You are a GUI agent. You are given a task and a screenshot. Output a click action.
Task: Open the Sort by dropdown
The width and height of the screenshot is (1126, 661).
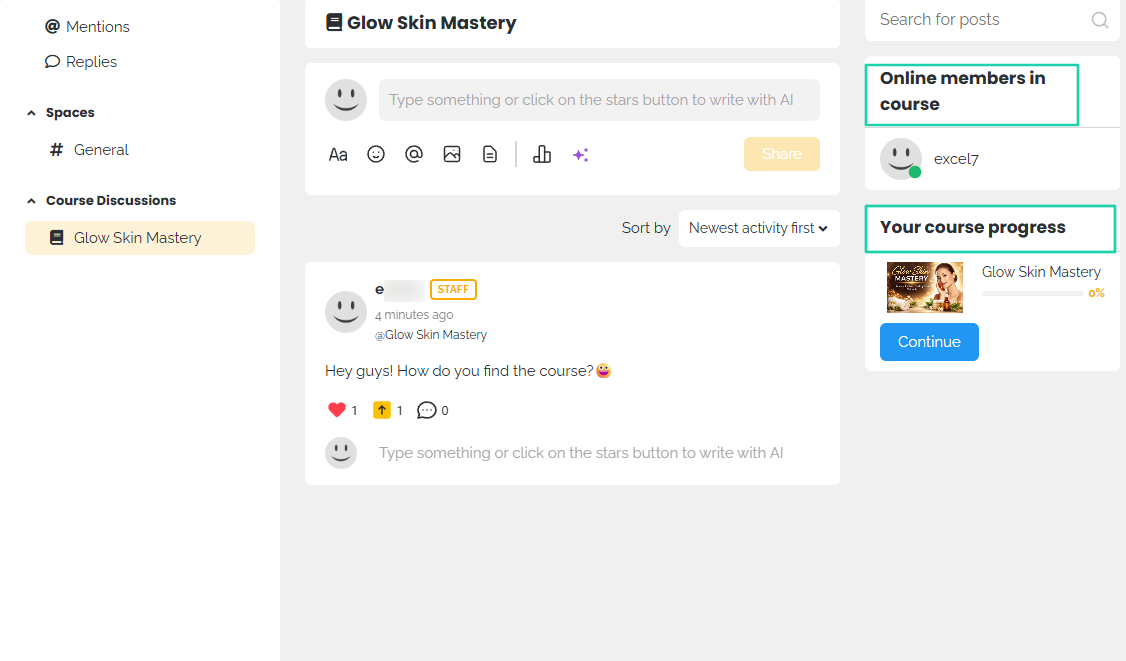(759, 228)
